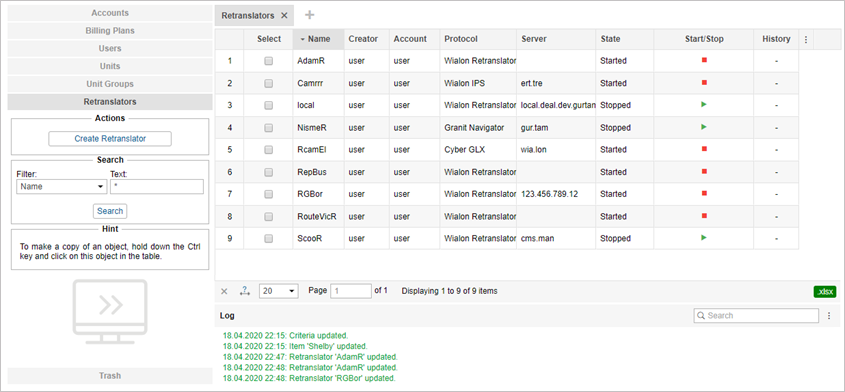The width and height of the screenshot is (845, 392).
Task: Start the local retranslator with green arrow
Action: [704, 105]
